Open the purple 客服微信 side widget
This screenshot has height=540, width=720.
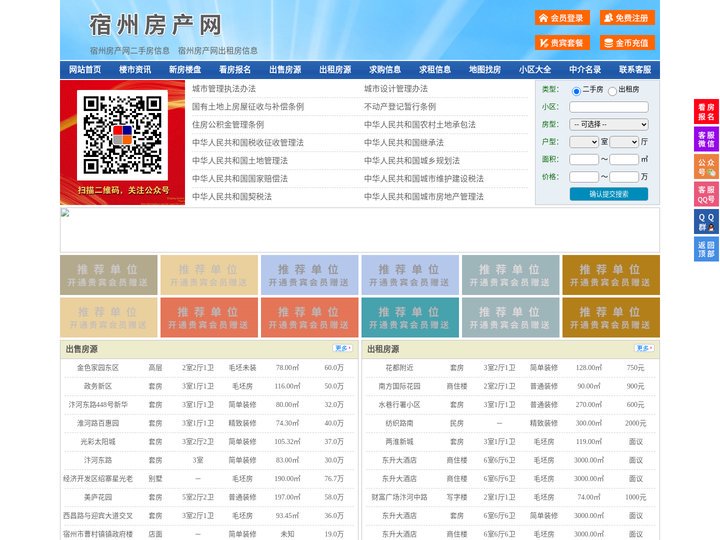(x=706, y=139)
